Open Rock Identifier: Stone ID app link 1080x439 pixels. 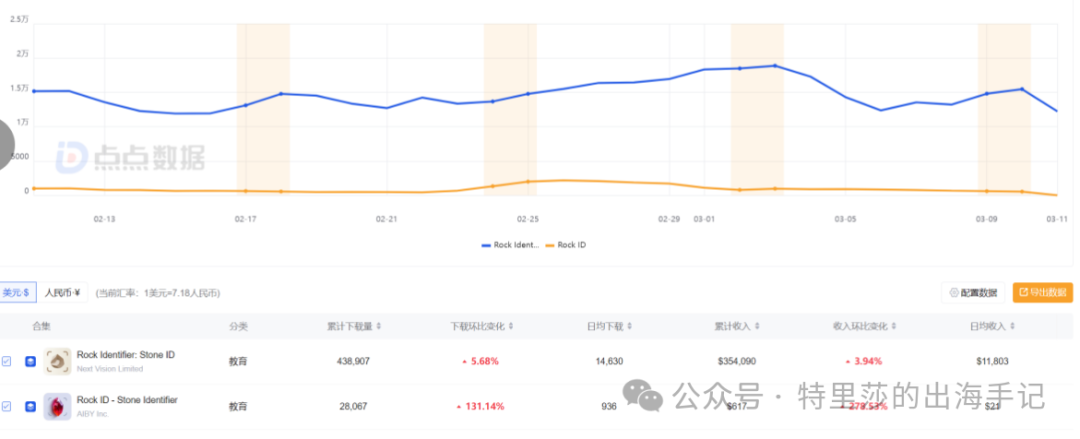(x=125, y=355)
